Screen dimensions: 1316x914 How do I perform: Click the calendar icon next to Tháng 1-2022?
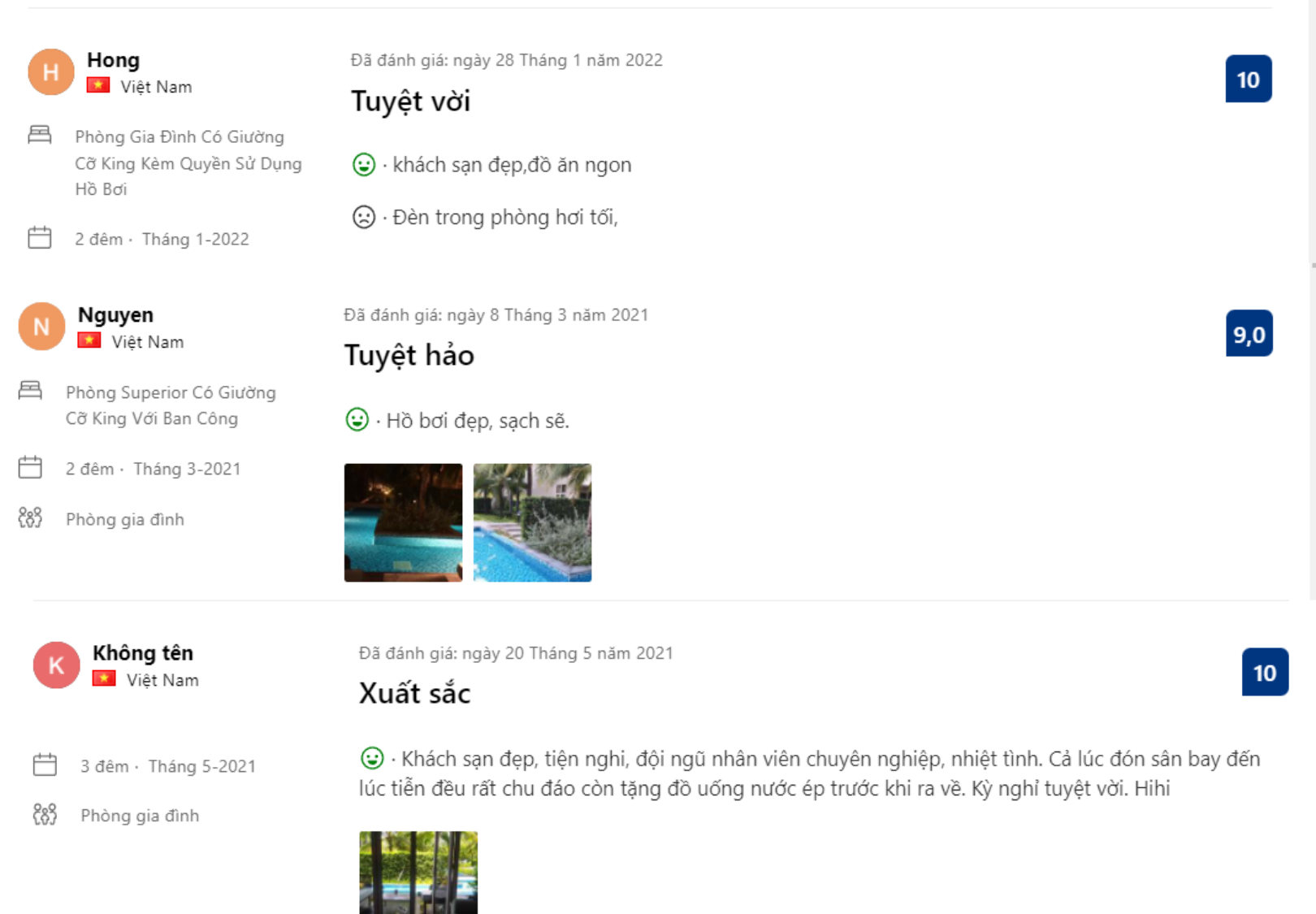click(40, 238)
